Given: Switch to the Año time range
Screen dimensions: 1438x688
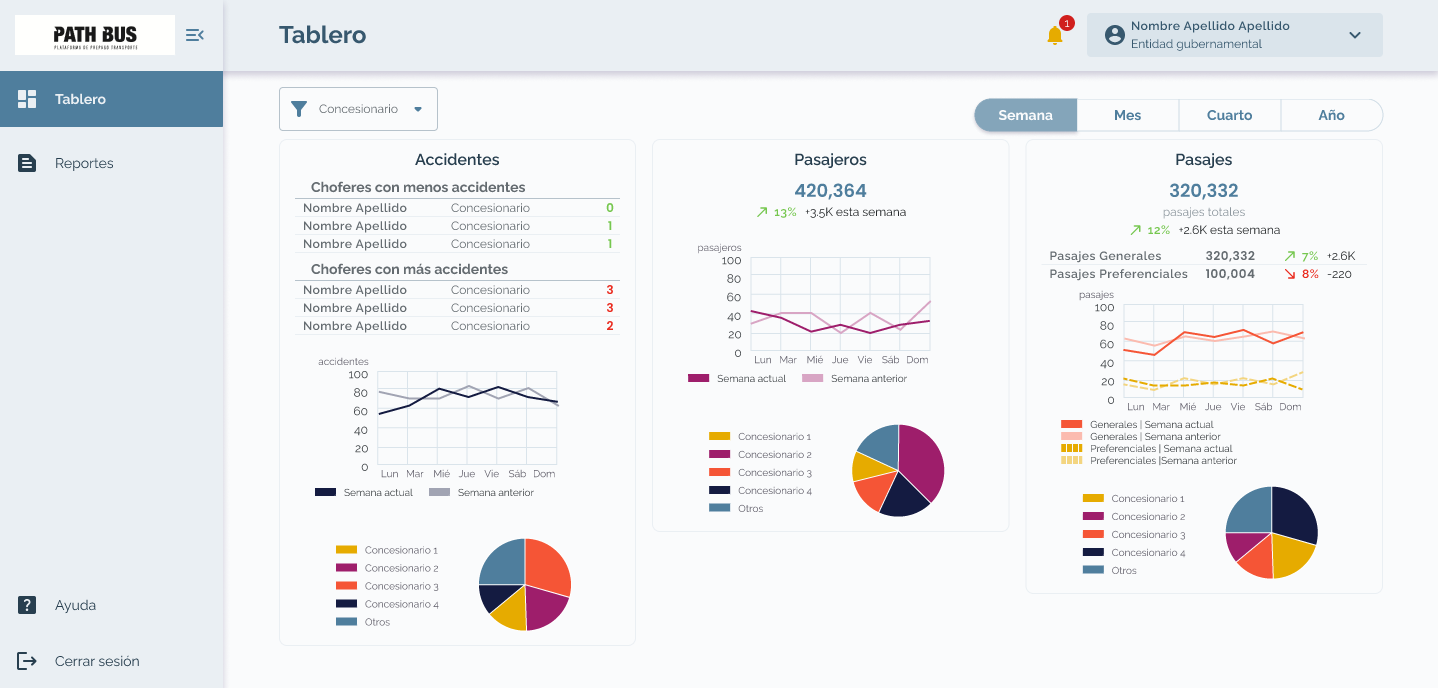Looking at the screenshot, I should coord(1332,115).
